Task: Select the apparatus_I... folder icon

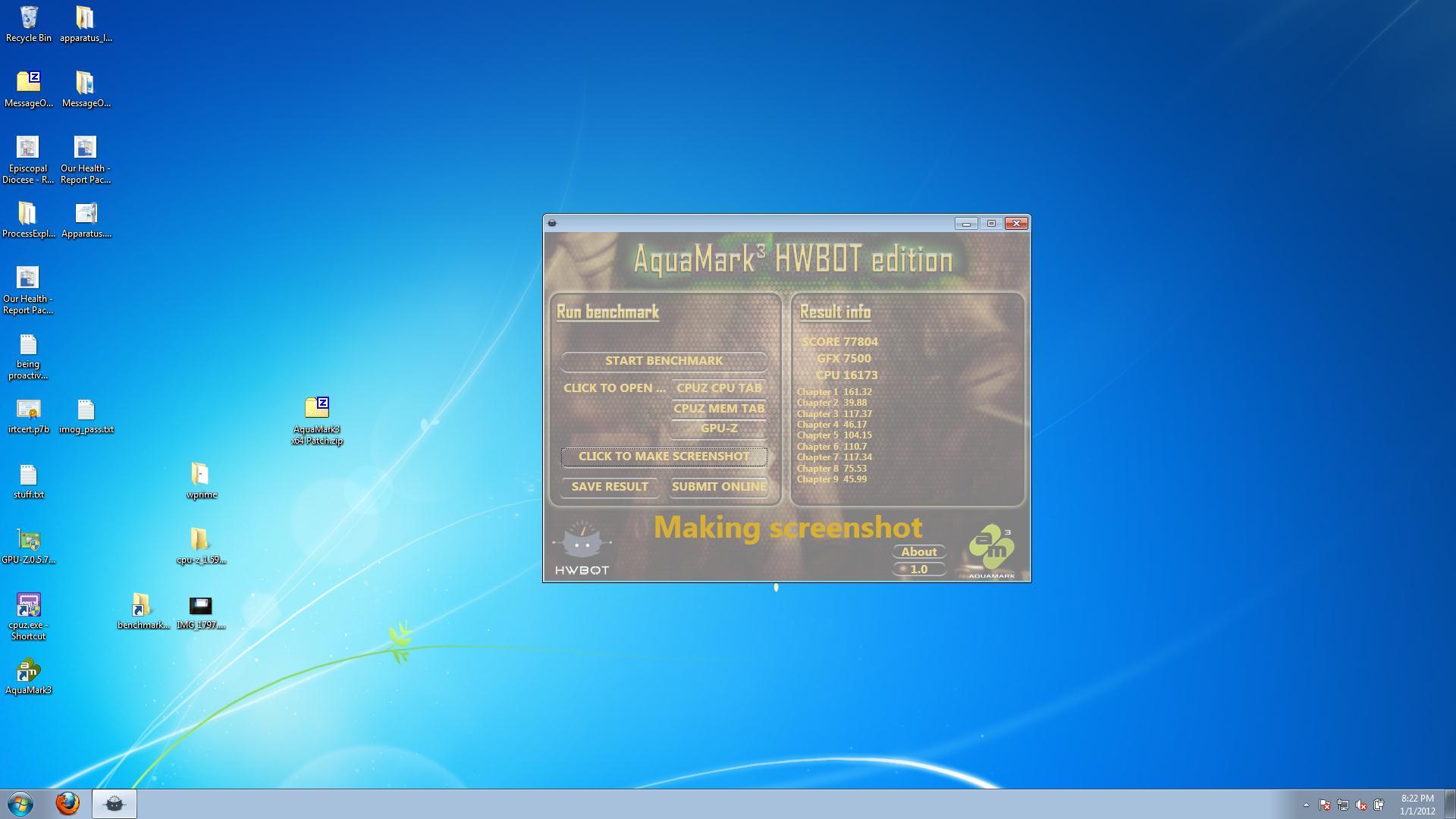Action: click(x=86, y=24)
